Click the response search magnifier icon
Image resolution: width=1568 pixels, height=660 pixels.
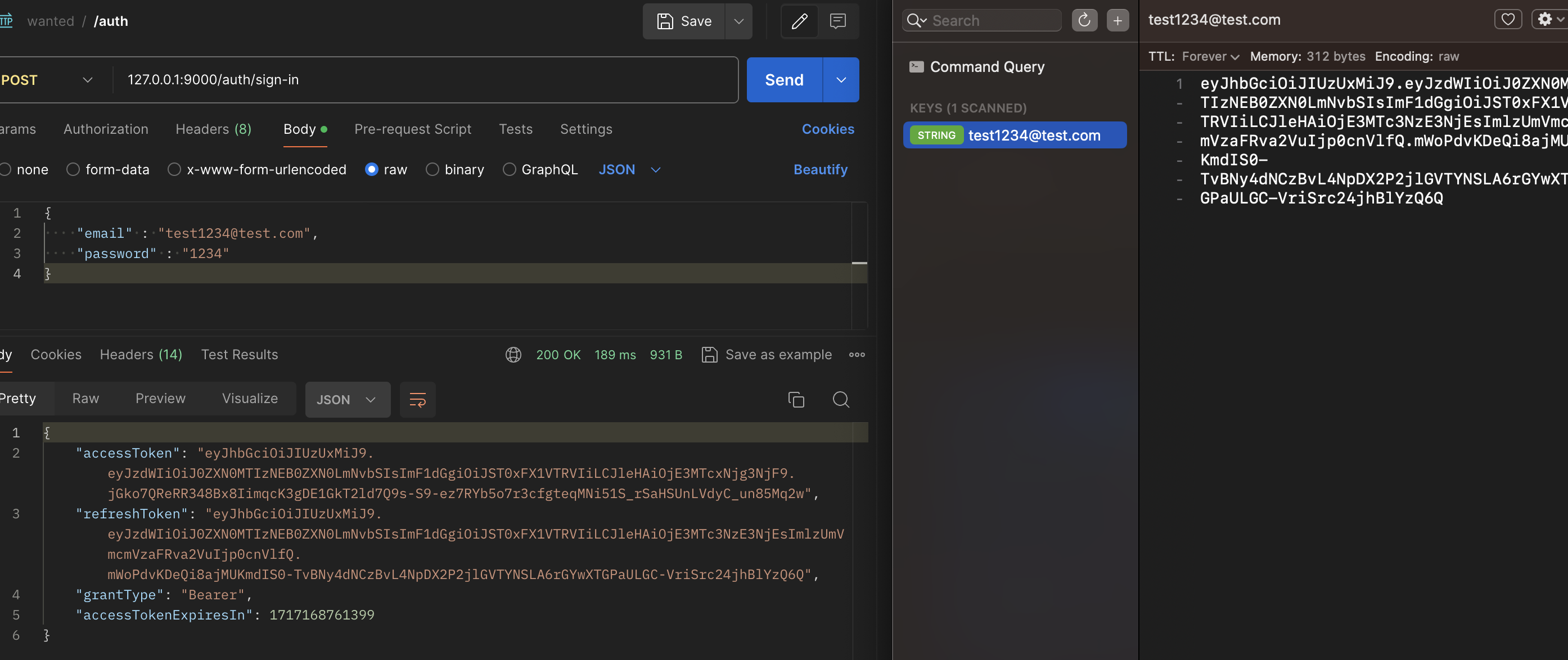(841, 399)
